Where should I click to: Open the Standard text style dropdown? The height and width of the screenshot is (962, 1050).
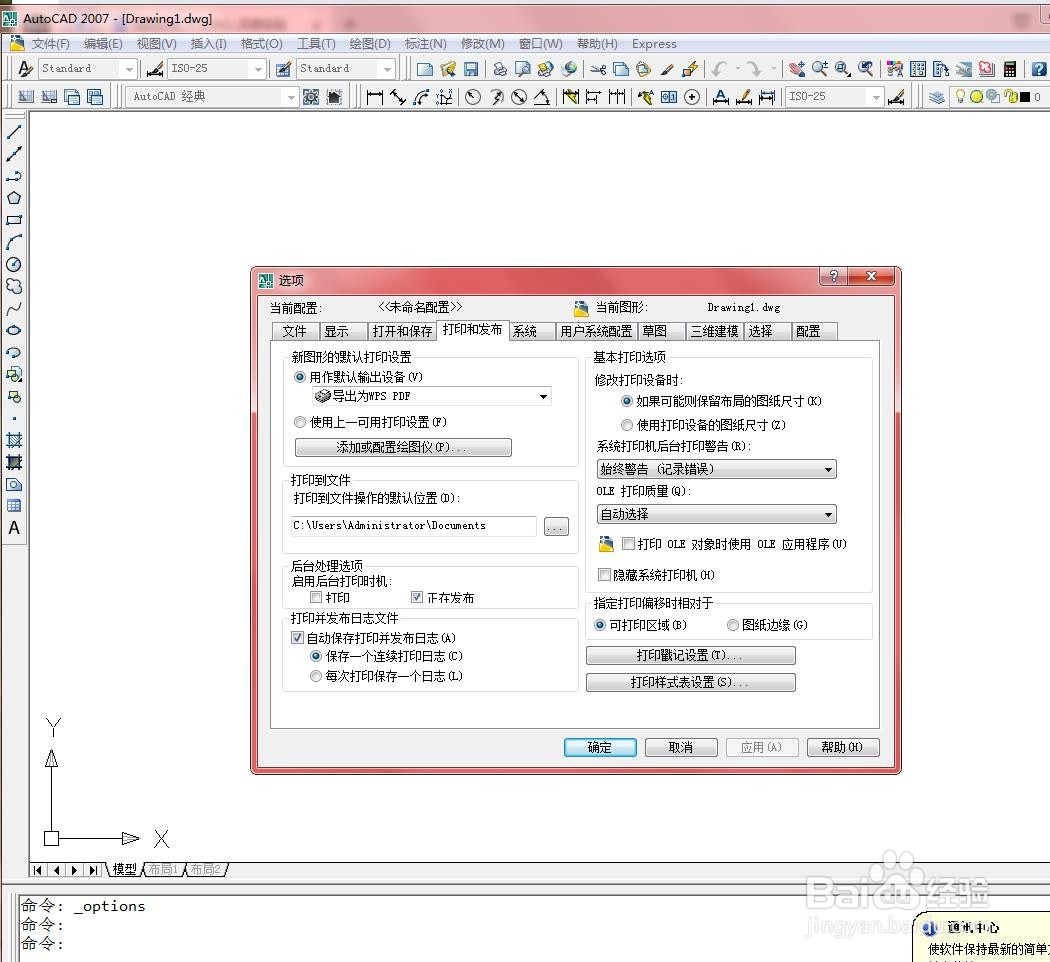tap(88, 68)
